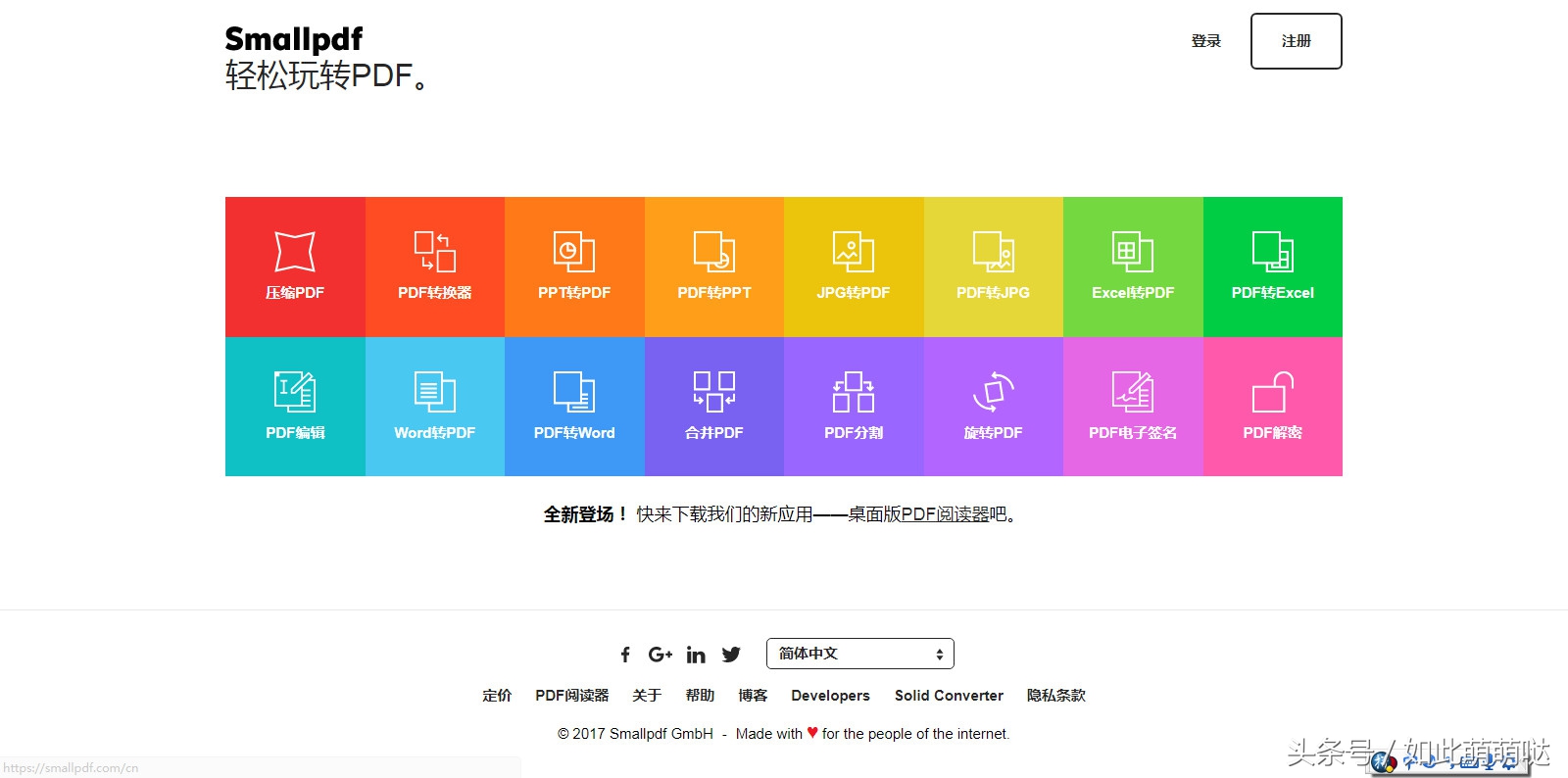Open the PDF解密 unlock tool tile
The width and height of the screenshot is (1568, 778).
coord(1273,407)
